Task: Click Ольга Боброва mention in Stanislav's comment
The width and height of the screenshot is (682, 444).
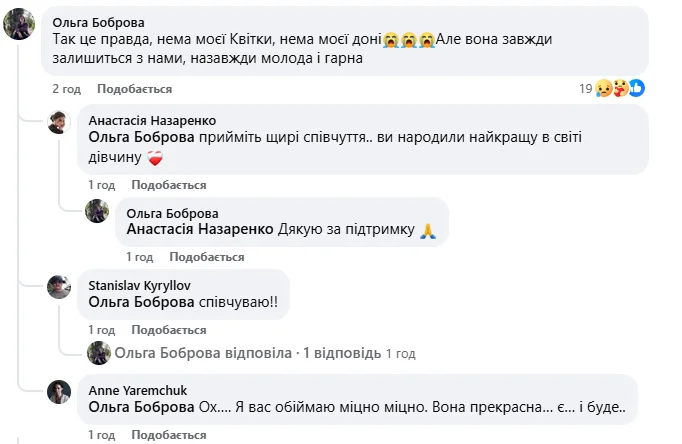Action: pos(141,301)
